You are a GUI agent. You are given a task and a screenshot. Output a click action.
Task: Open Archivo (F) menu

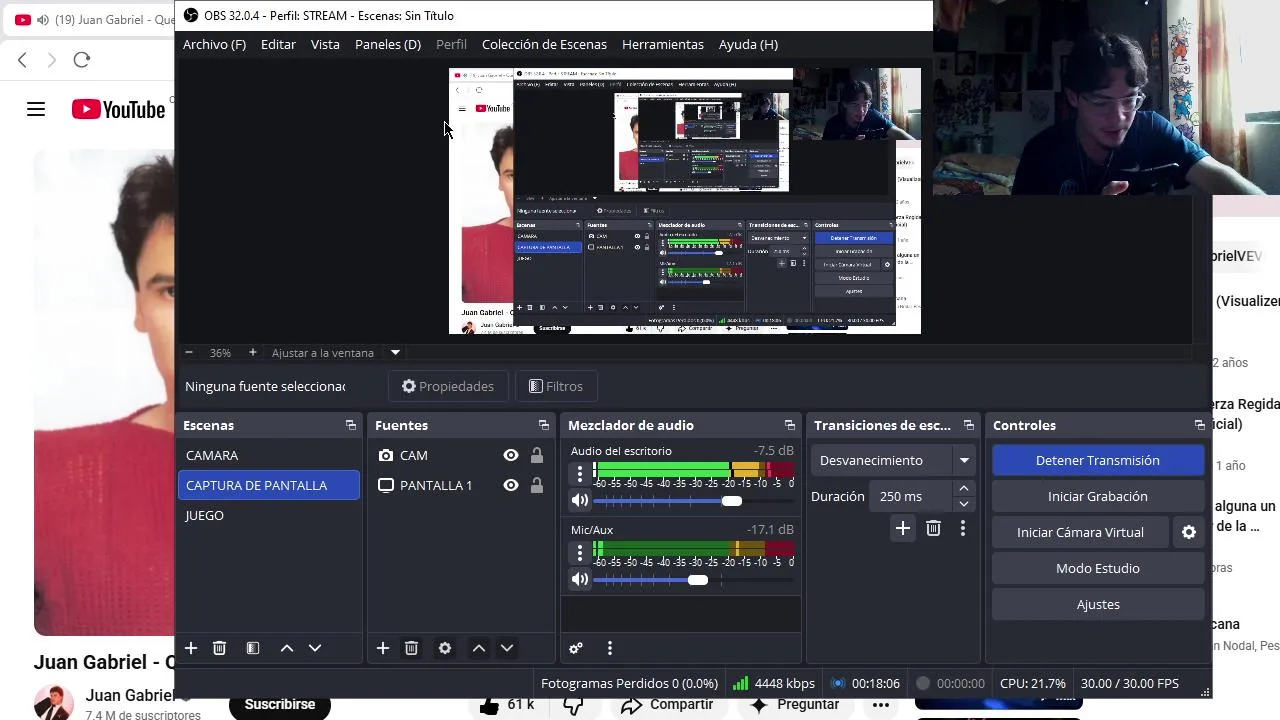pyautogui.click(x=214, y=44)
